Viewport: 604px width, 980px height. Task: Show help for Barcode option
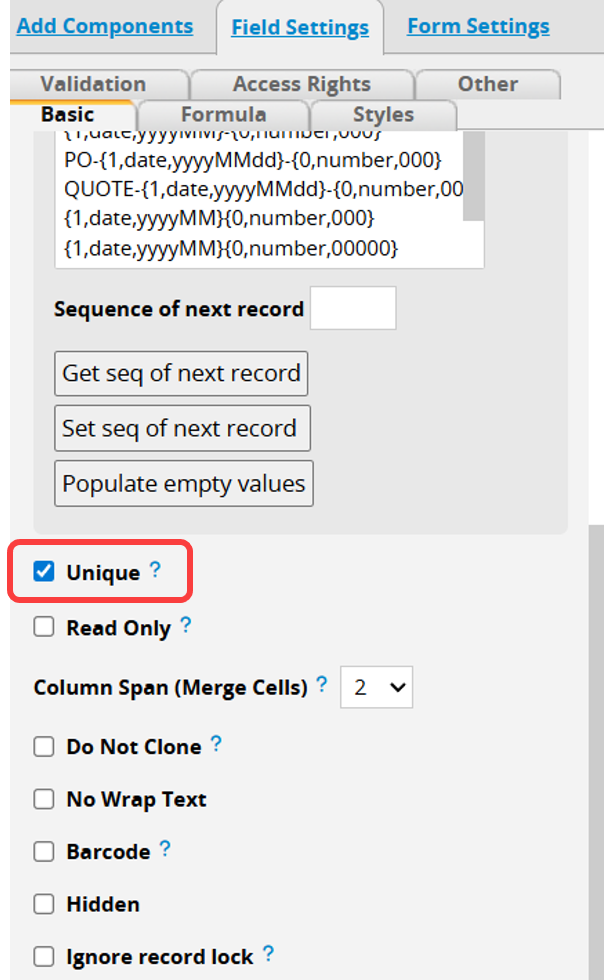(x=164, y=848)
